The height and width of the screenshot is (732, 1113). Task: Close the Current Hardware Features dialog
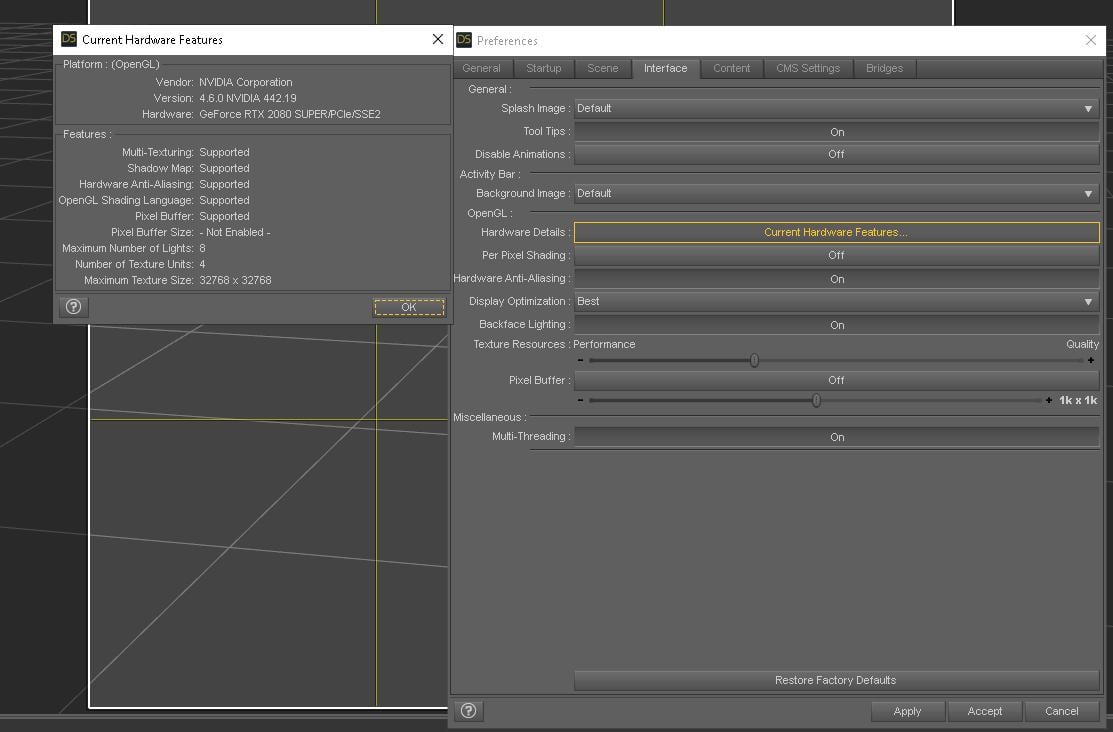pyautogui.click(x=438, y=39)
